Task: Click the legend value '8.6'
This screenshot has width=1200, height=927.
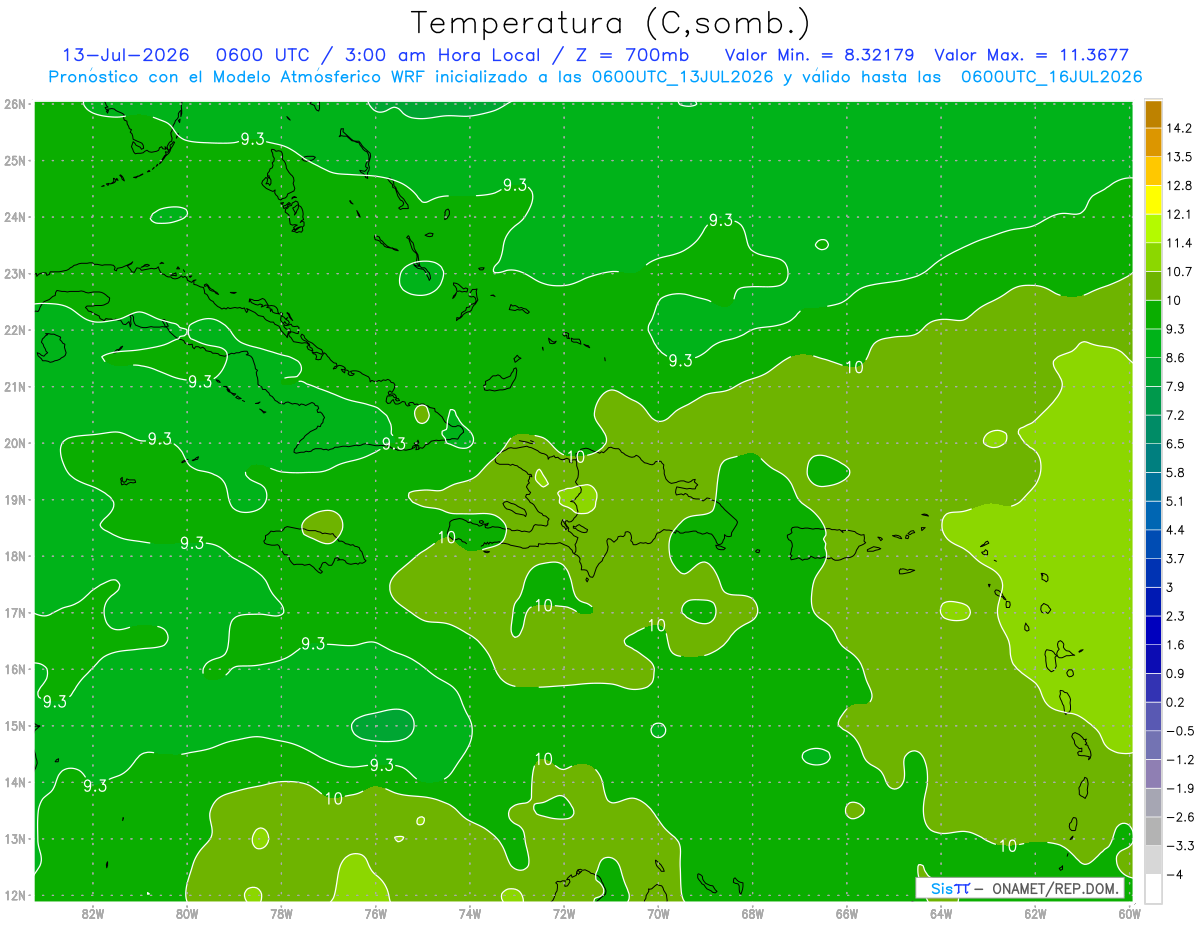Action: point(1176,358)
